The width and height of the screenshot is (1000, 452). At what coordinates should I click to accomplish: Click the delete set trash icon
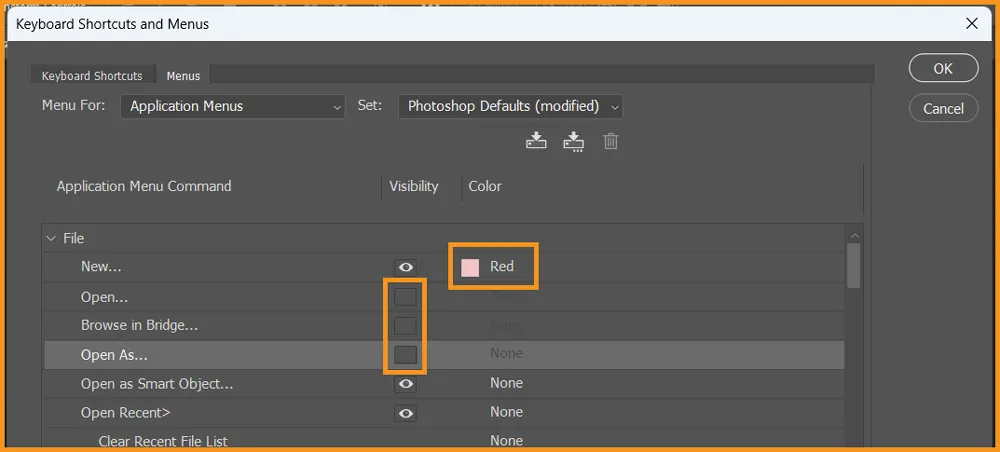click(x=611, y=141)
